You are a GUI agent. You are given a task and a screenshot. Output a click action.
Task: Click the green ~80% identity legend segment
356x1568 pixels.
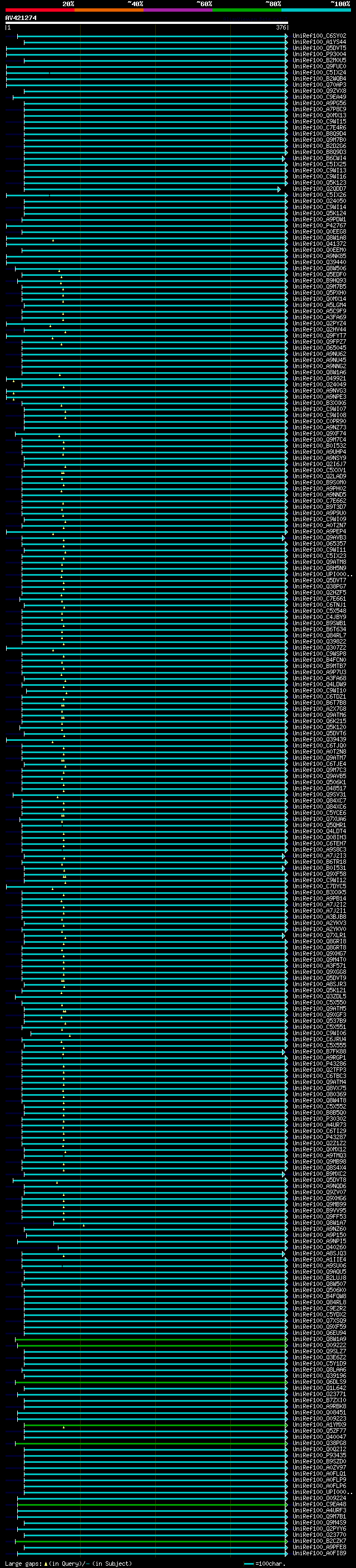click(x=247, y=10)
